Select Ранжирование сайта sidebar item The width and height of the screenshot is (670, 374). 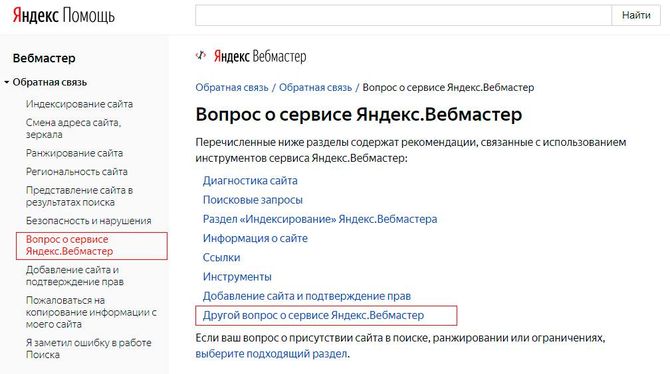click(74, 153)
